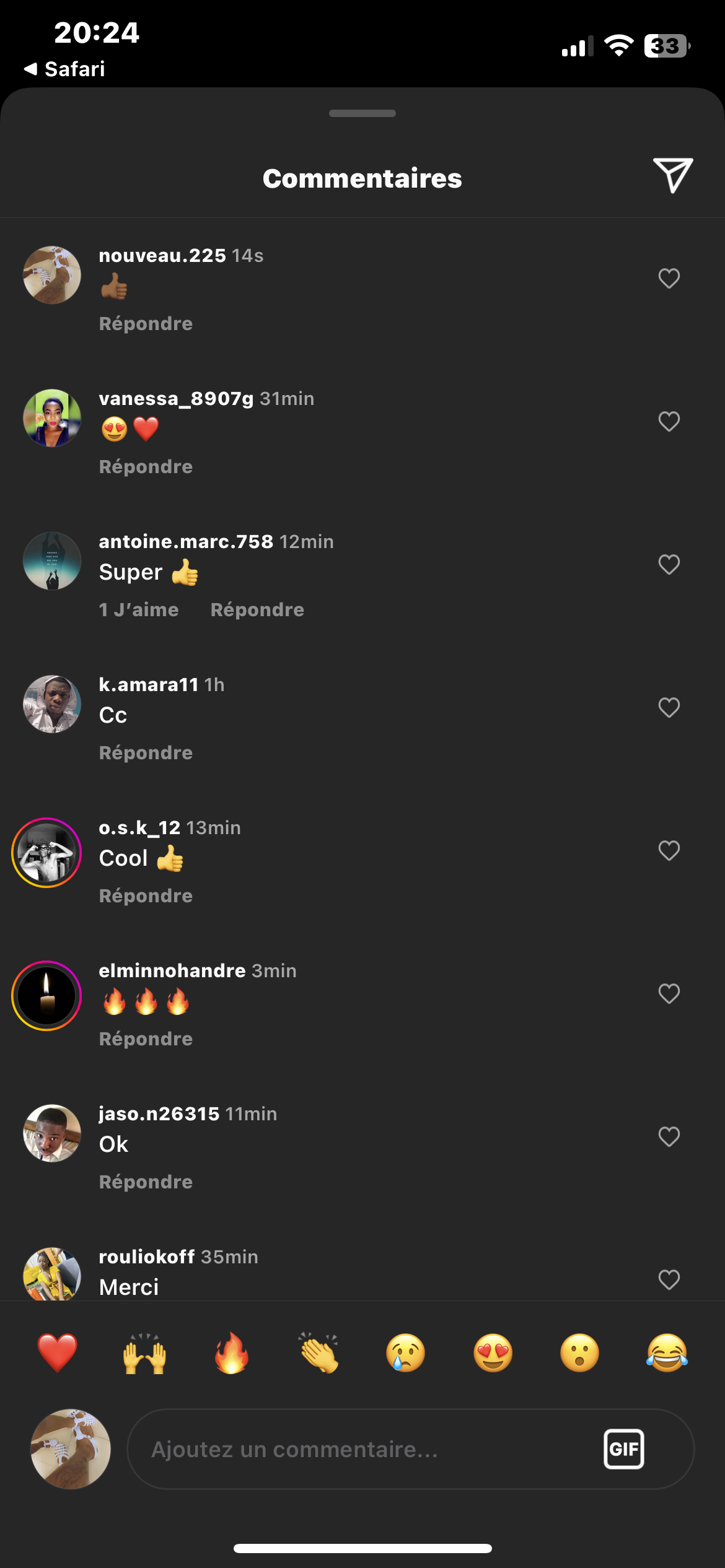Open the GIF picker in comment box
This screenshot has height=1568, width=725.
(623, 1449)
